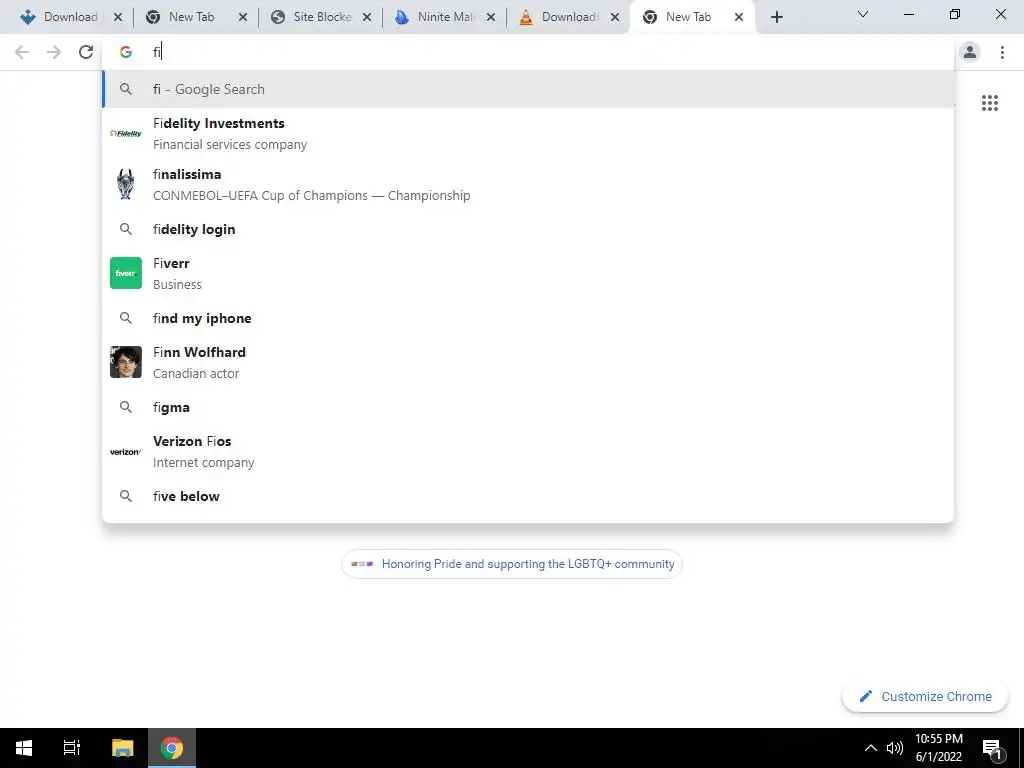This screenshot has height=768, width=1024.
Task: Open the Chrome profile avatar icon
Action: (970, 52)
